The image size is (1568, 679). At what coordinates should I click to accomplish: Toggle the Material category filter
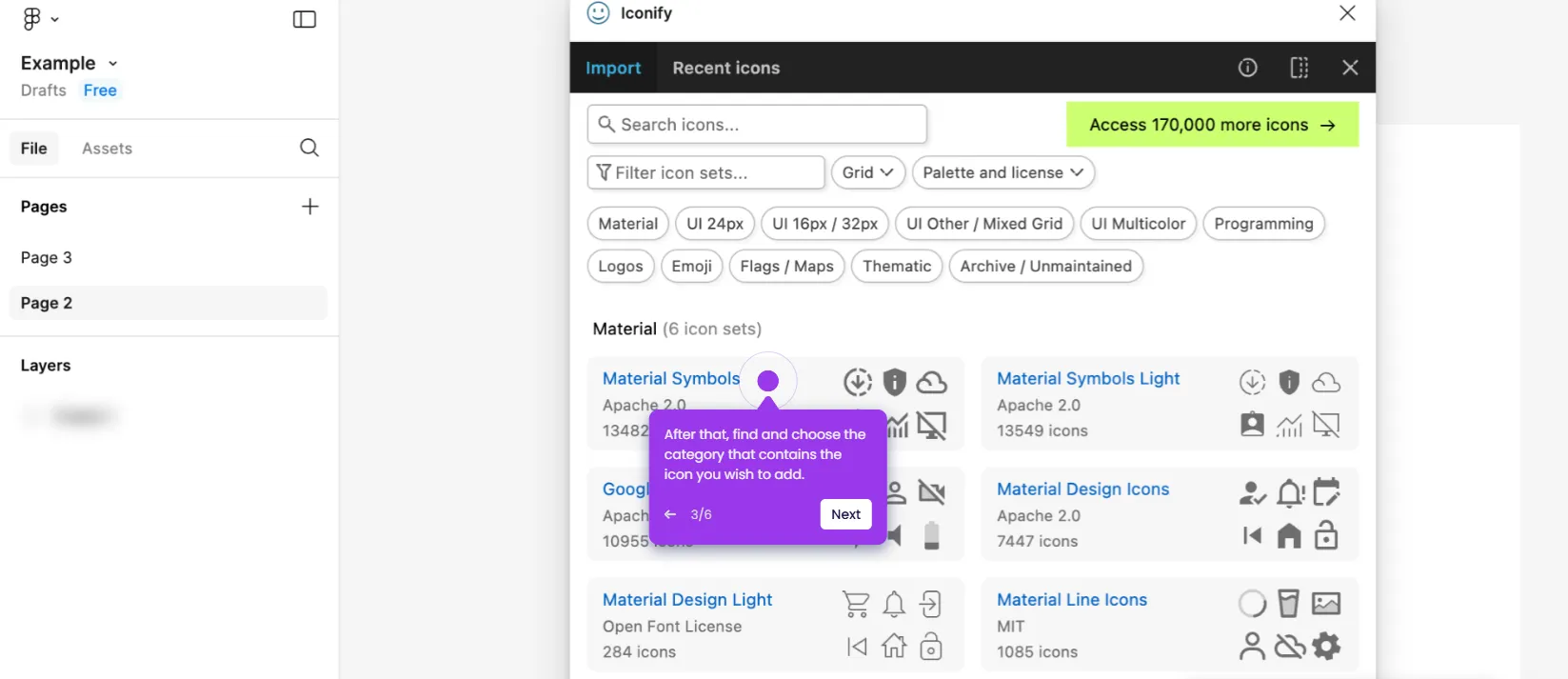pos(628,224)
